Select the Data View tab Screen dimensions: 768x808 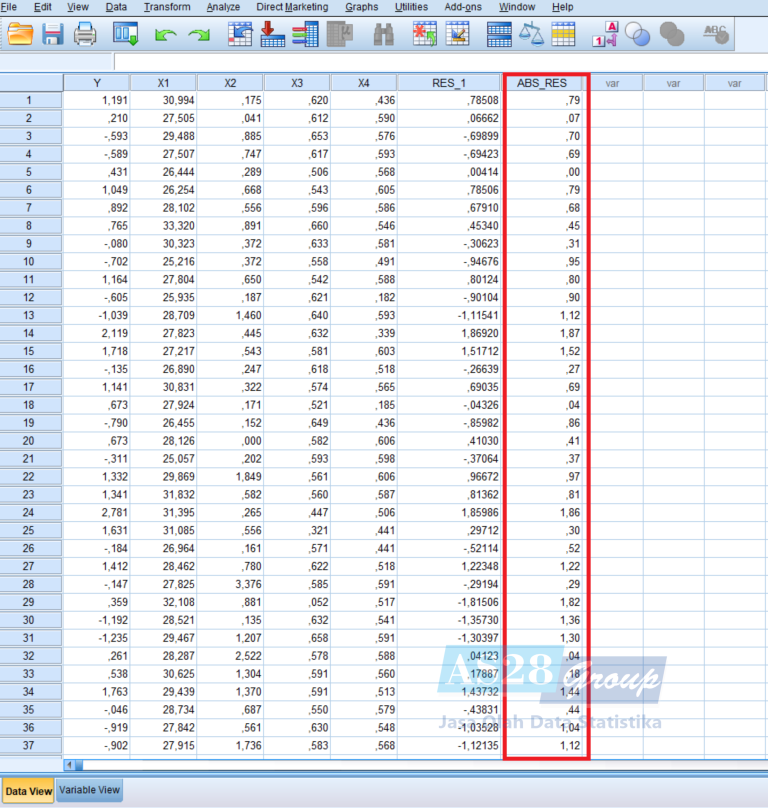click(x=28, y=791)
